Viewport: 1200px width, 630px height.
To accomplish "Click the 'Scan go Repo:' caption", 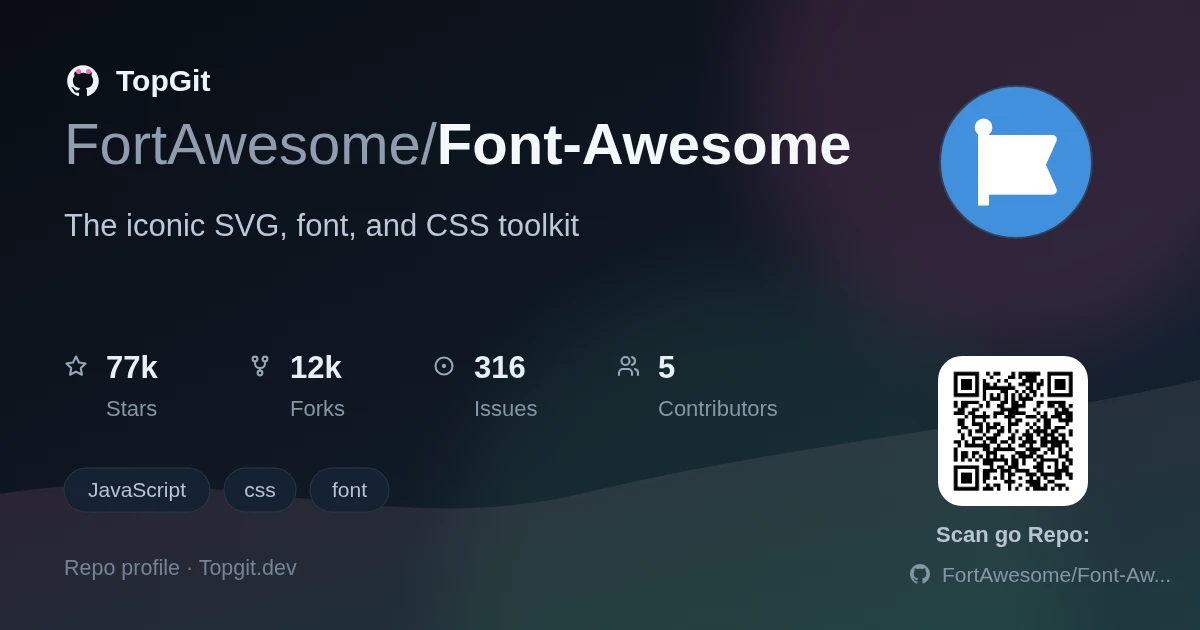I will point(1013,535).
